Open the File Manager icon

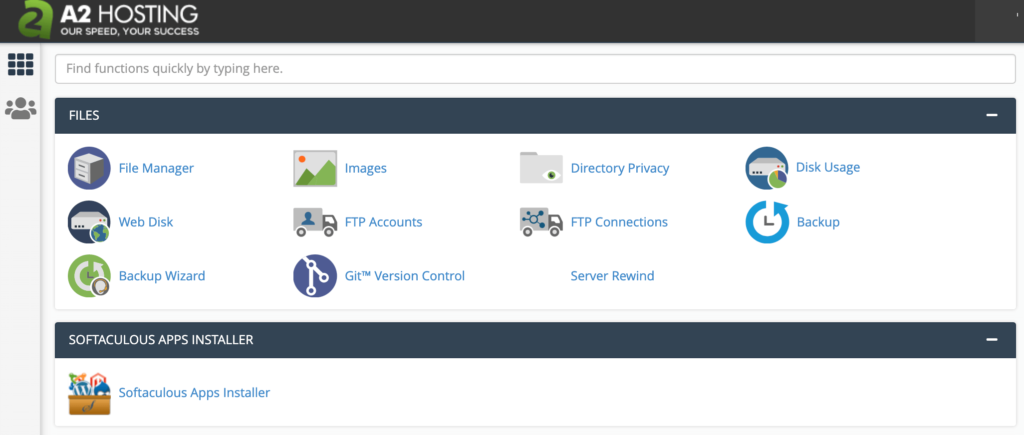click(x=89, y=168)
